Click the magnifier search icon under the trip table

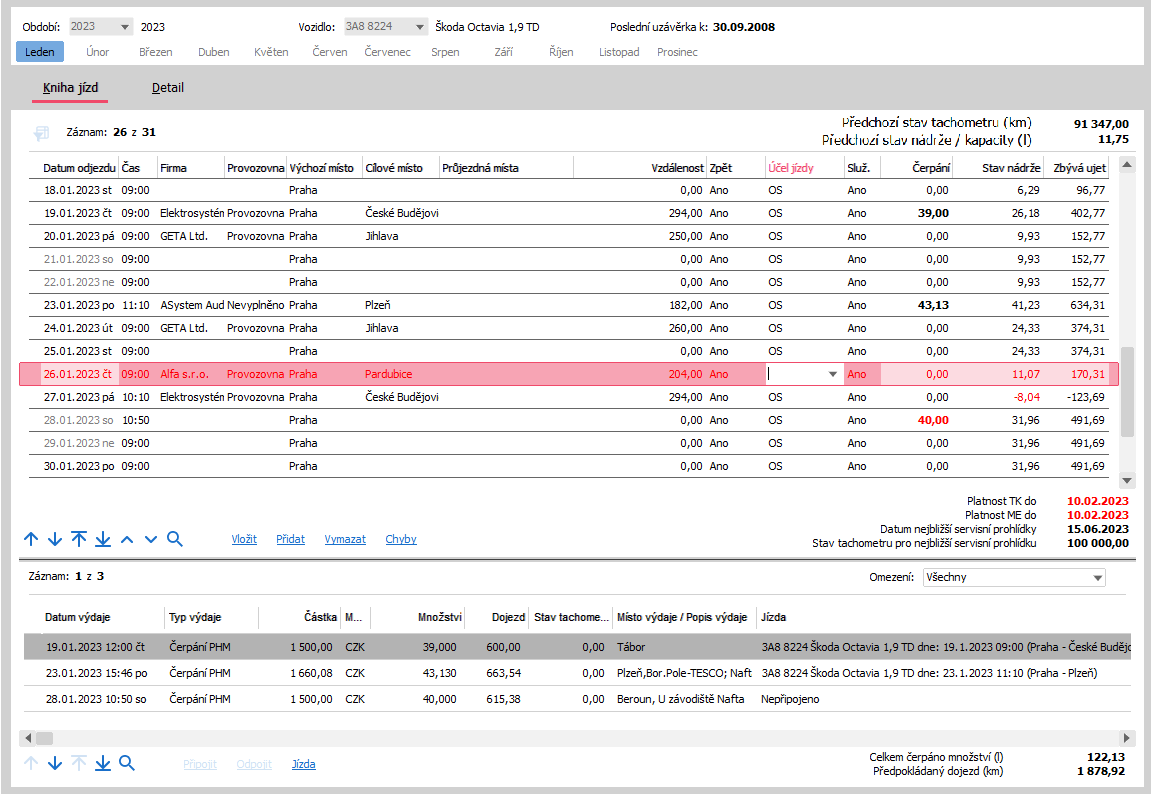click(x=175, y=539)
